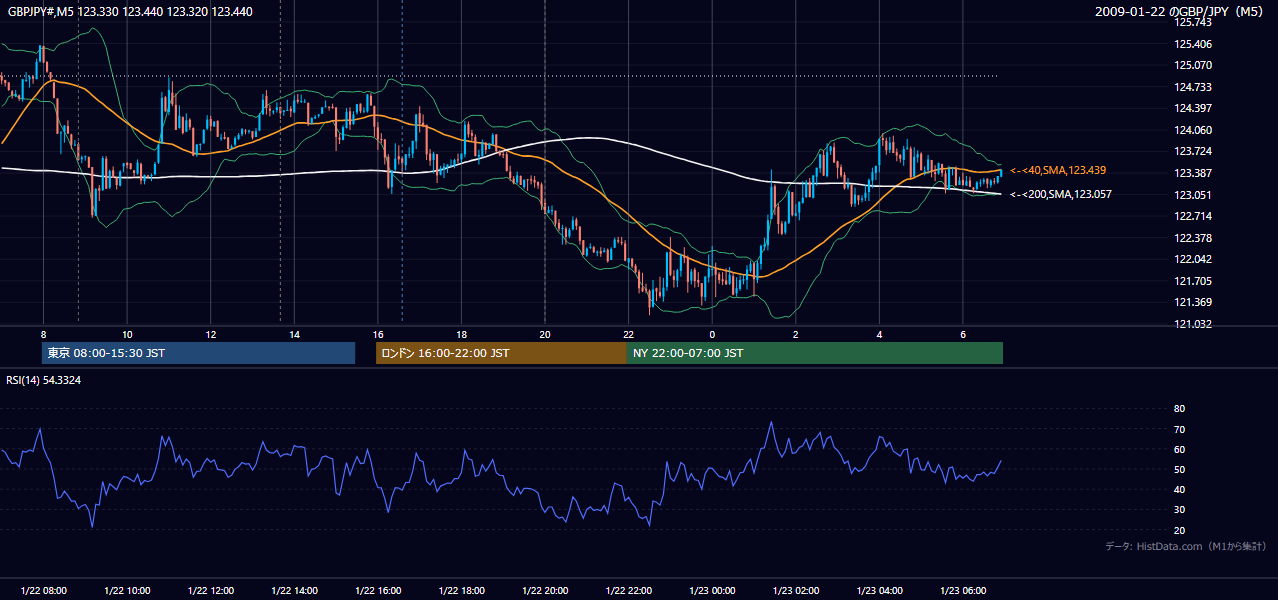This screenshot has height=600, width=1278.
Task: Click price axis label 125.743
Action: pyautogui.click(x=1192, y=22)
